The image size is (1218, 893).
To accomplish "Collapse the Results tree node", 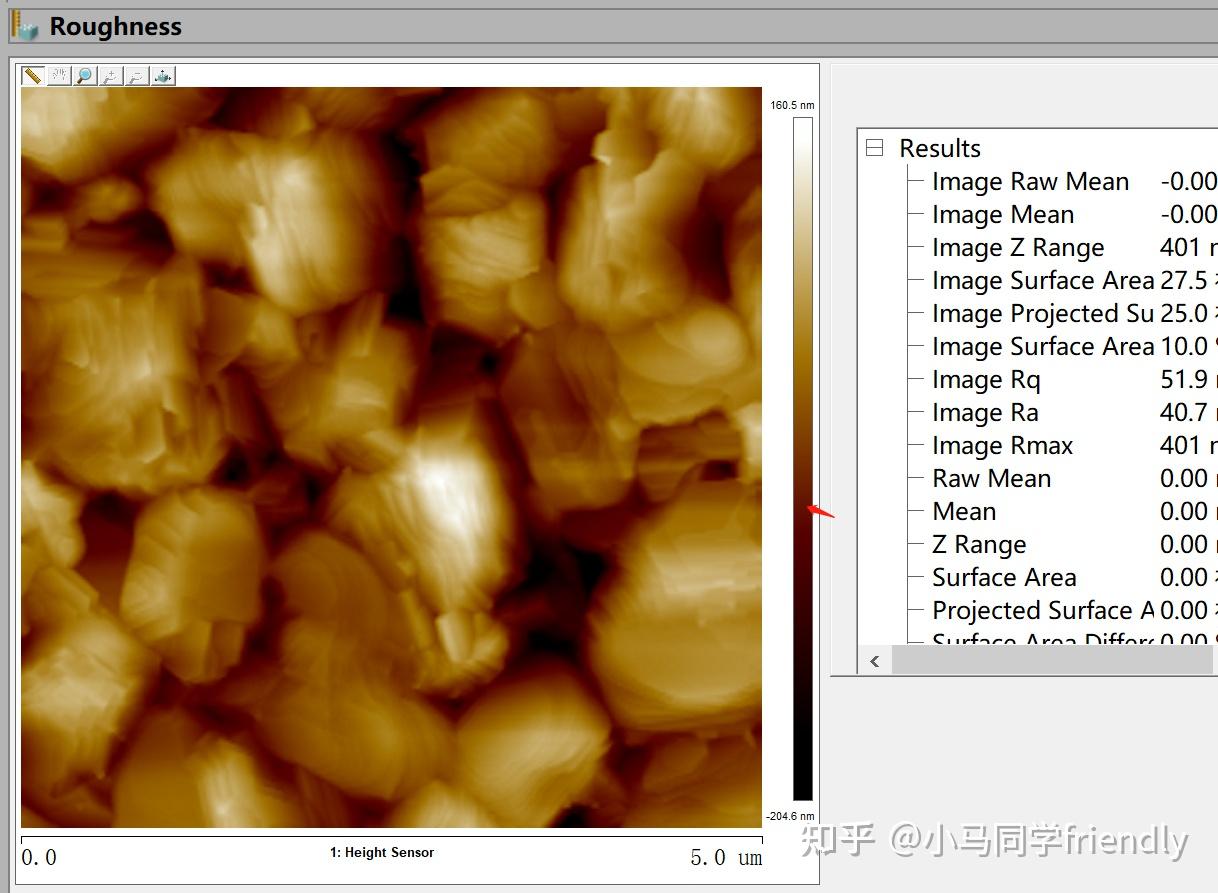I will (875, 148).
